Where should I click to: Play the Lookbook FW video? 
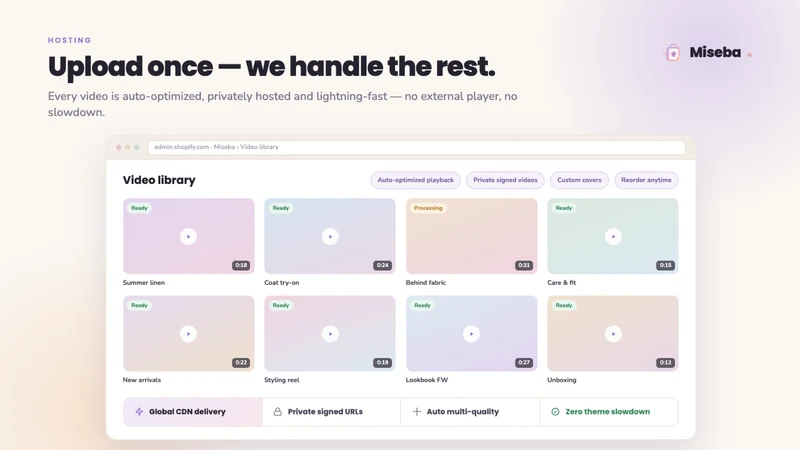471,334
